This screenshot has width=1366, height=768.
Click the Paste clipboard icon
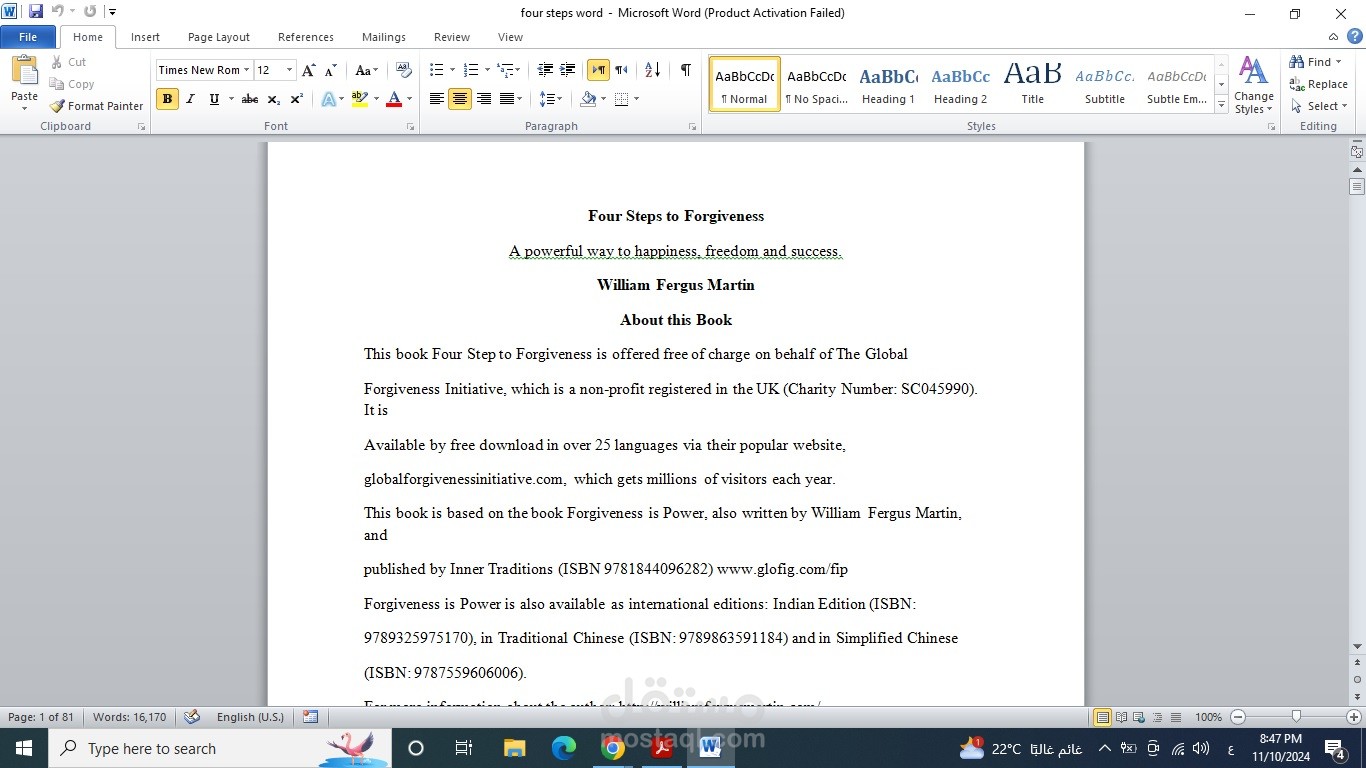click(24, 72)
